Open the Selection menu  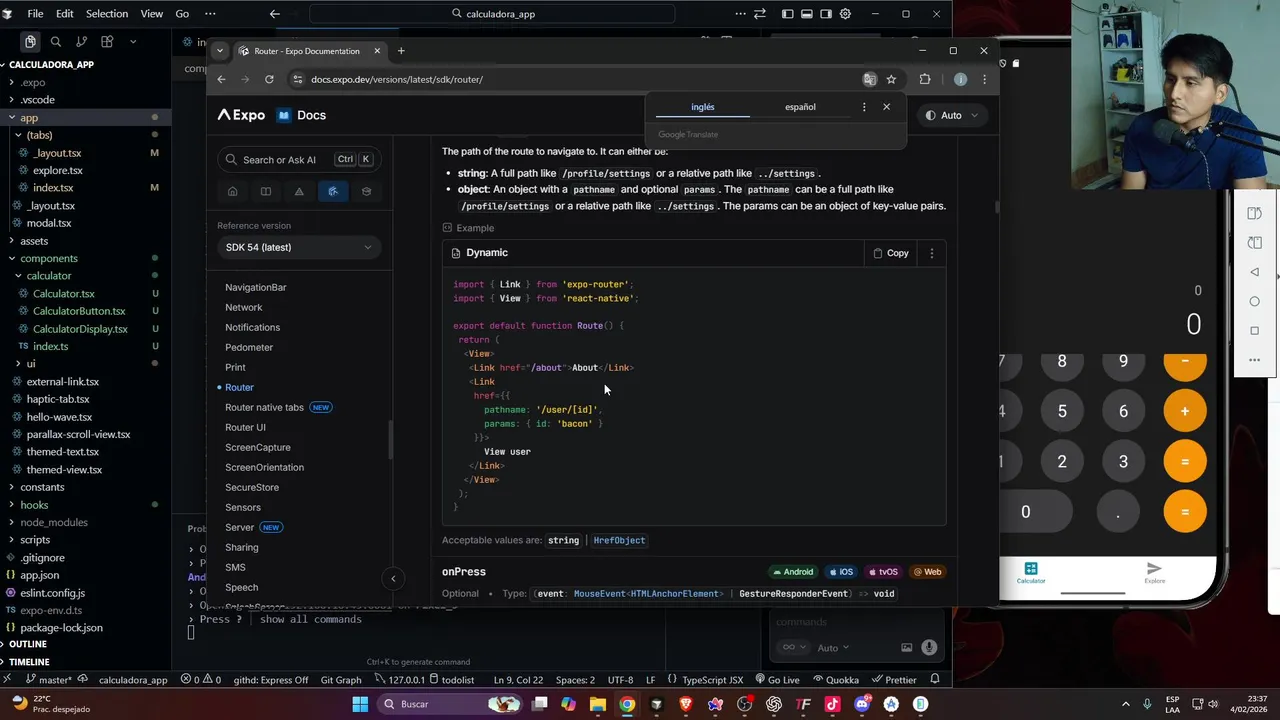click(107, 14)
